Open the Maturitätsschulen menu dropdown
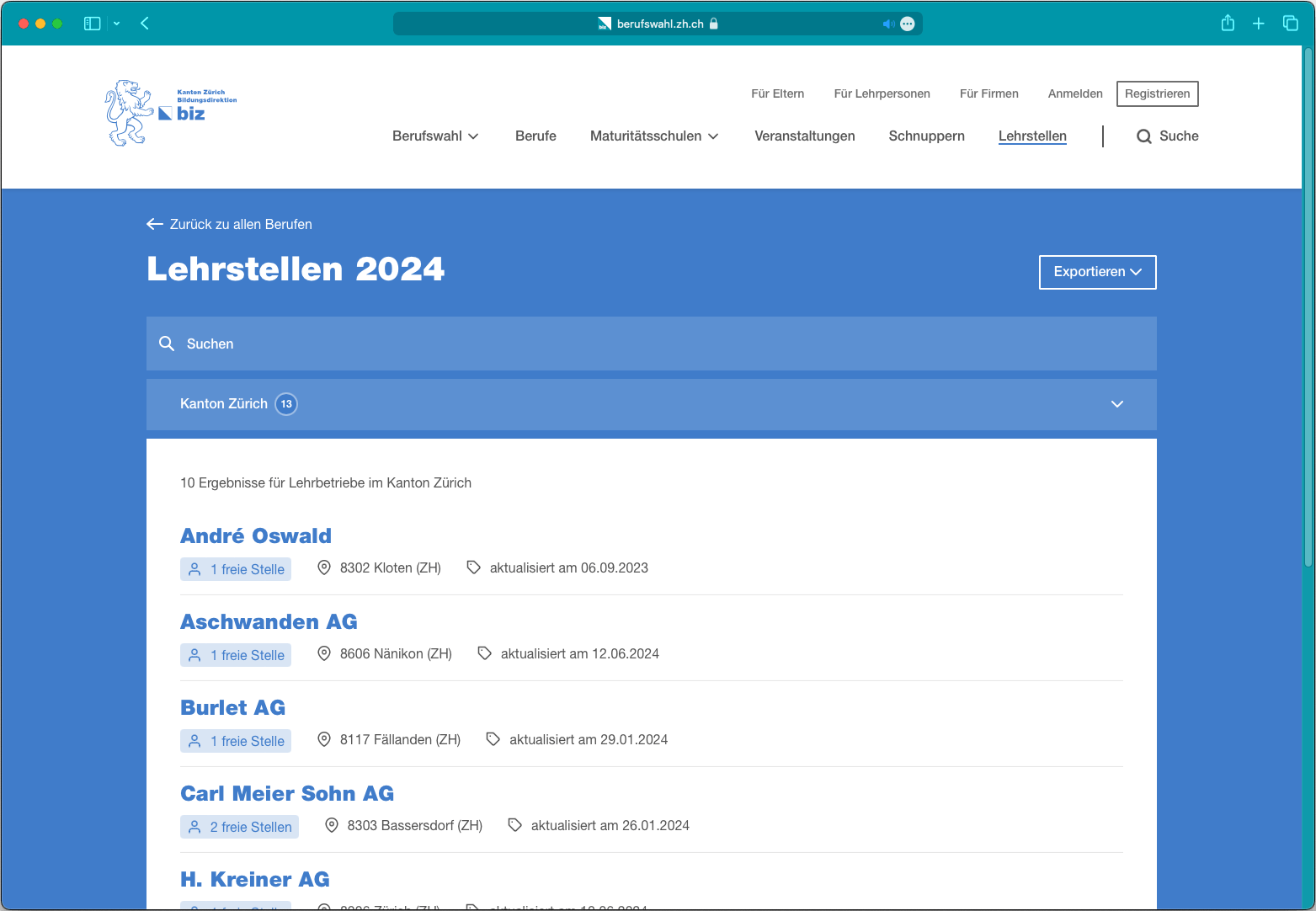Image resolution: width=1316 pixels, height=911 pixels. [654, 136]
